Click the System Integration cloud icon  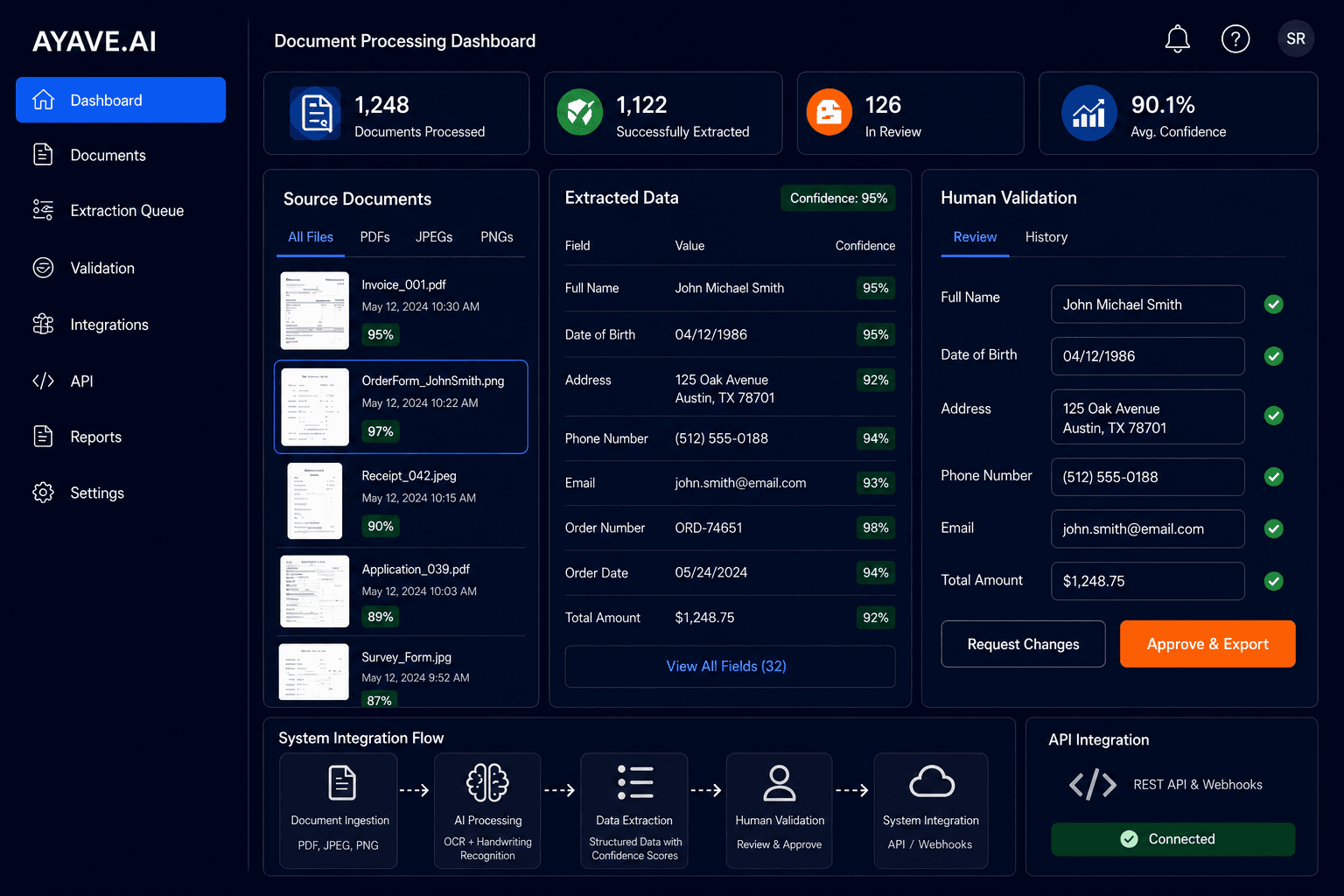(x=932, y=781)
